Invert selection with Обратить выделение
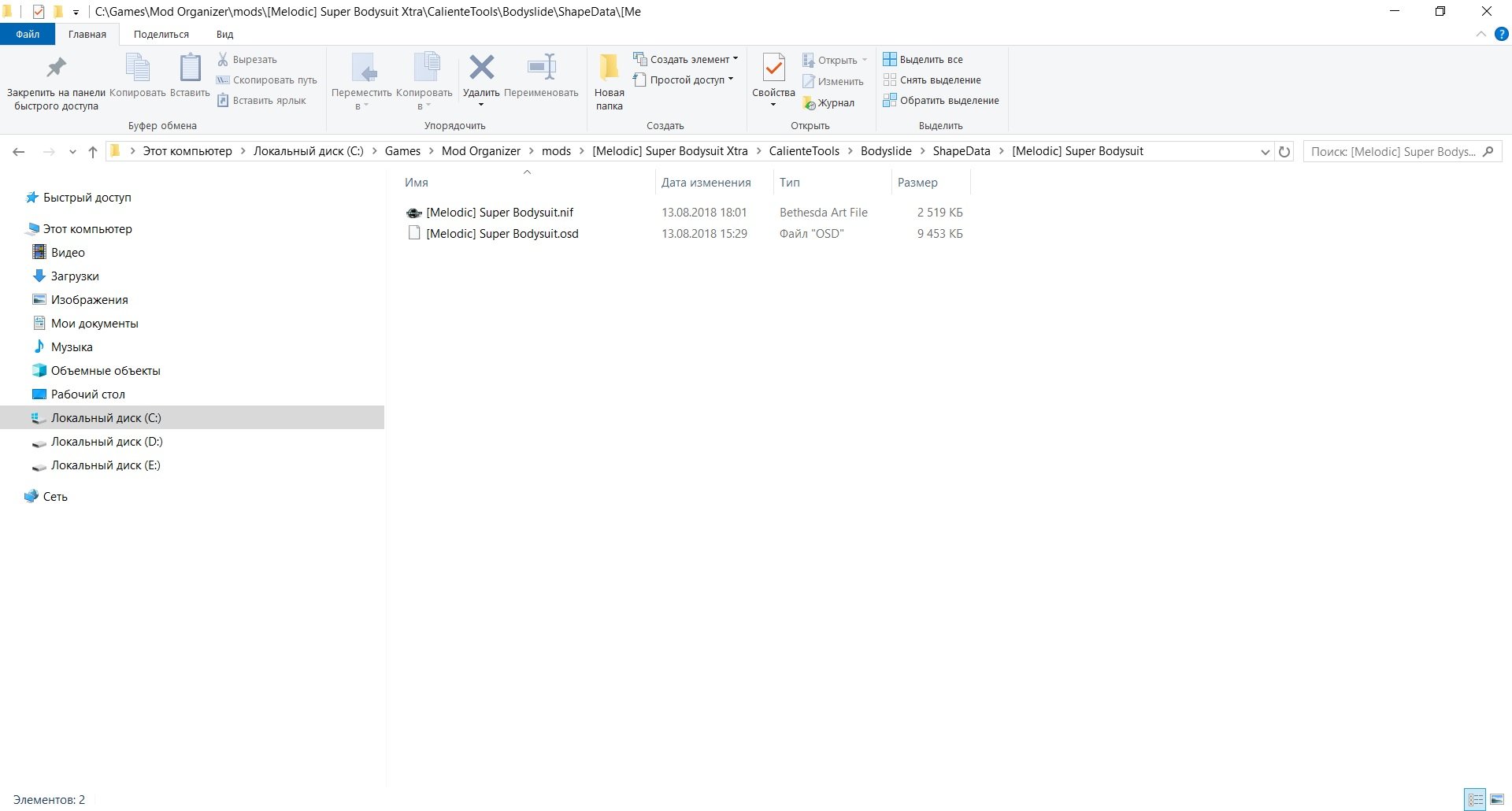The width and height of the screenshot is (1512, 811). (941, 101)
